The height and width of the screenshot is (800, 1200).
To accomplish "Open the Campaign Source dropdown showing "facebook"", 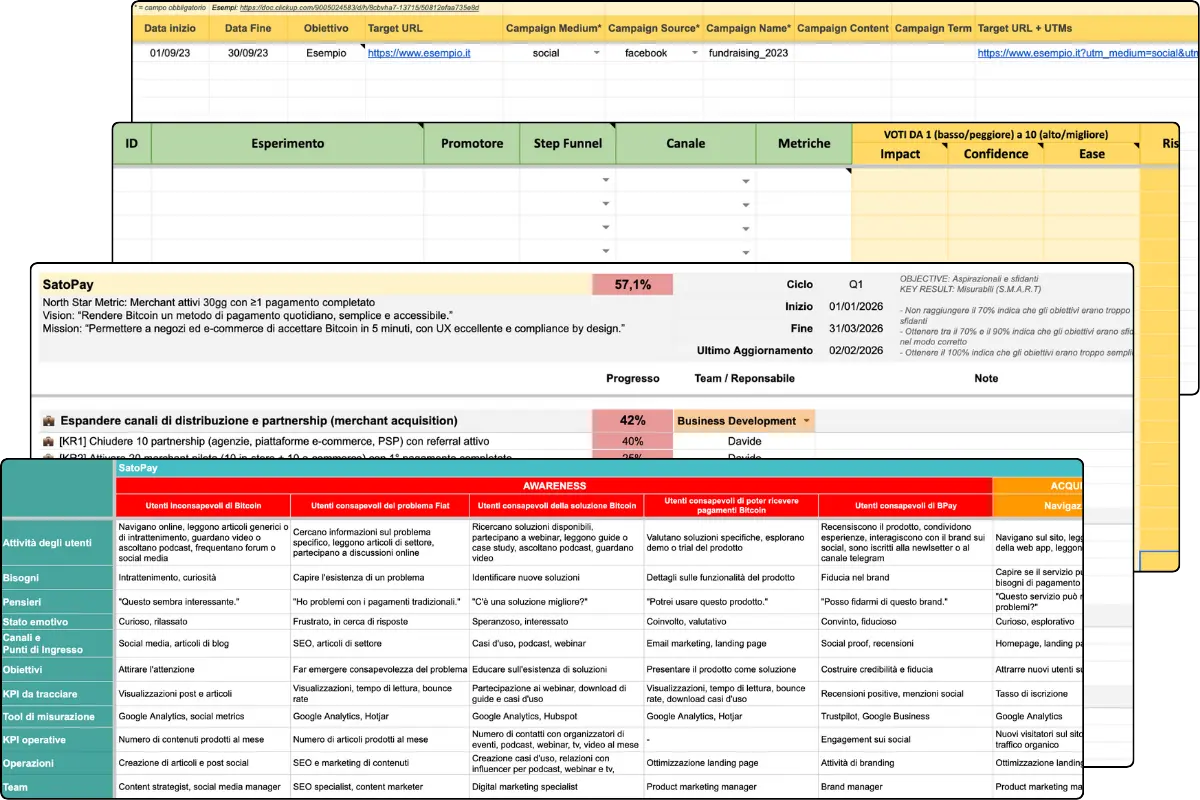I will pyautogui.click(x=694, y=53).
